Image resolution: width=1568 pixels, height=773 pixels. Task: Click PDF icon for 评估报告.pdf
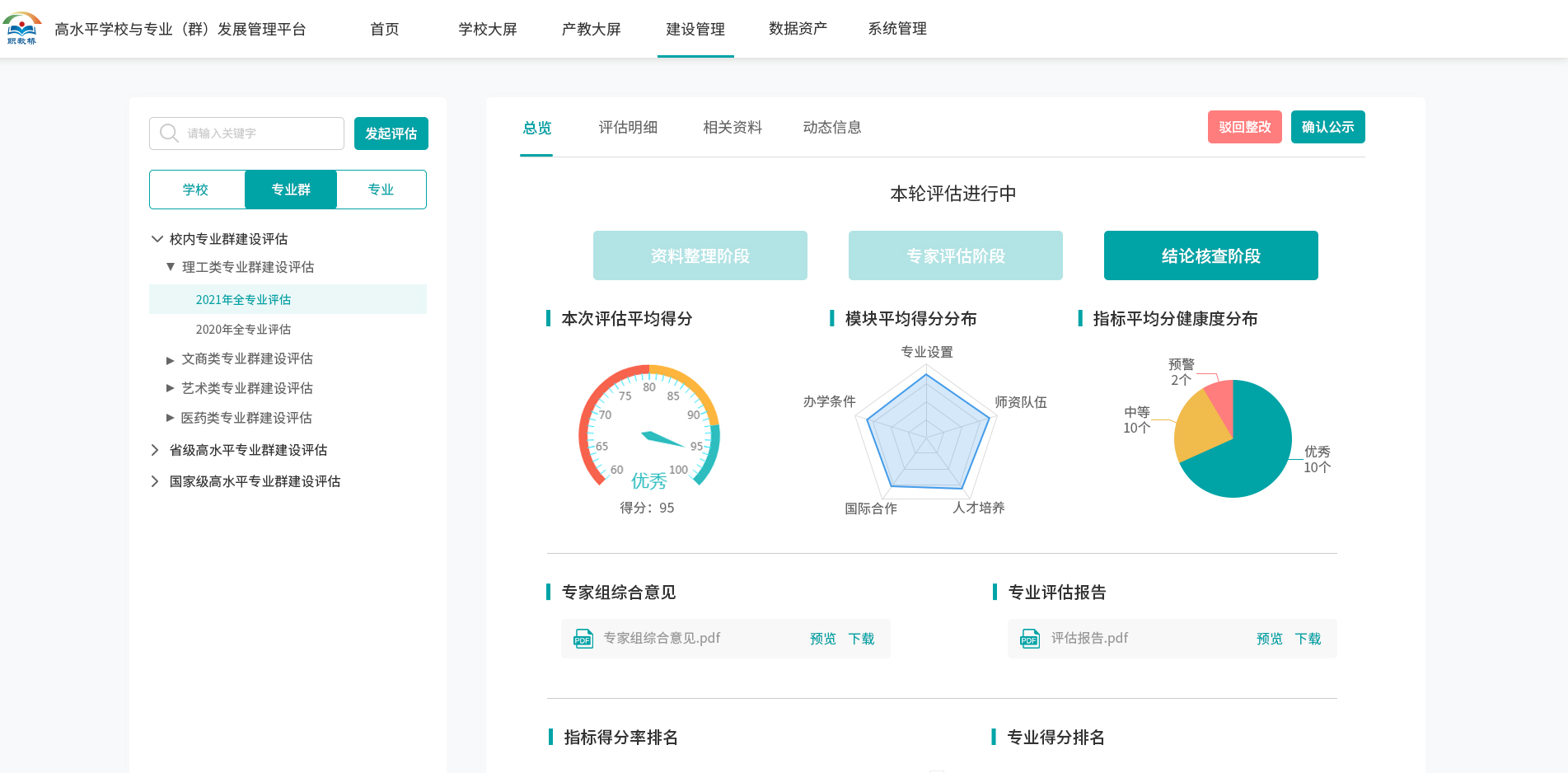coord(1030,639)
